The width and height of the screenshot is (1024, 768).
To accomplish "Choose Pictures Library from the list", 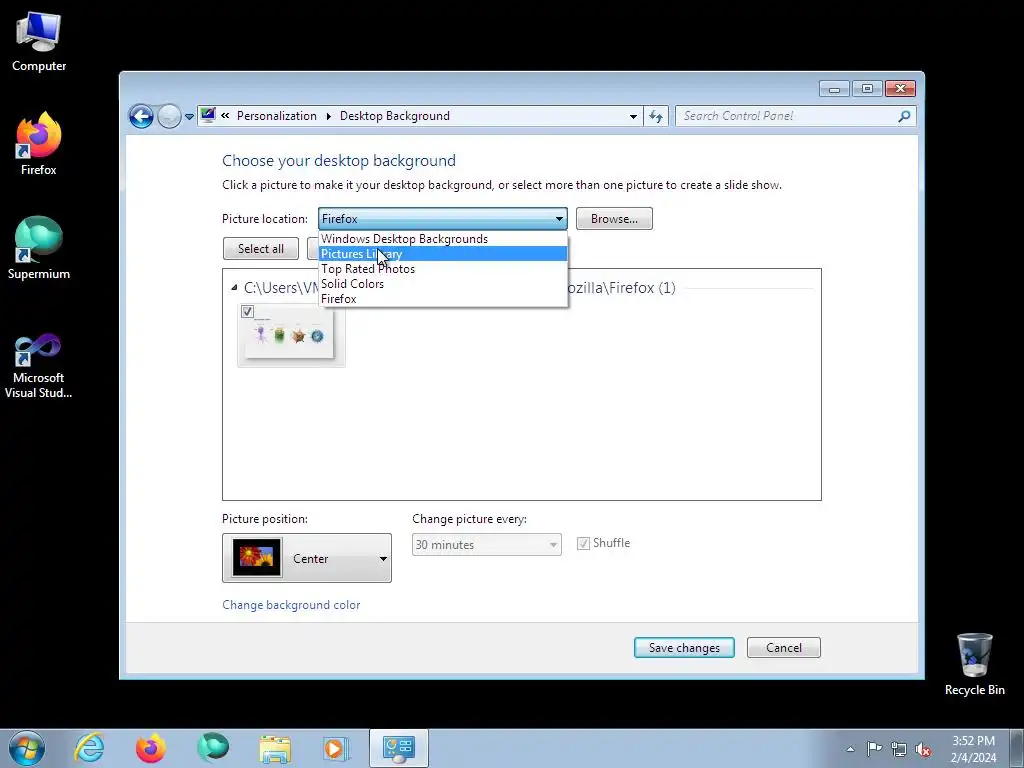I will coord(443,254).
